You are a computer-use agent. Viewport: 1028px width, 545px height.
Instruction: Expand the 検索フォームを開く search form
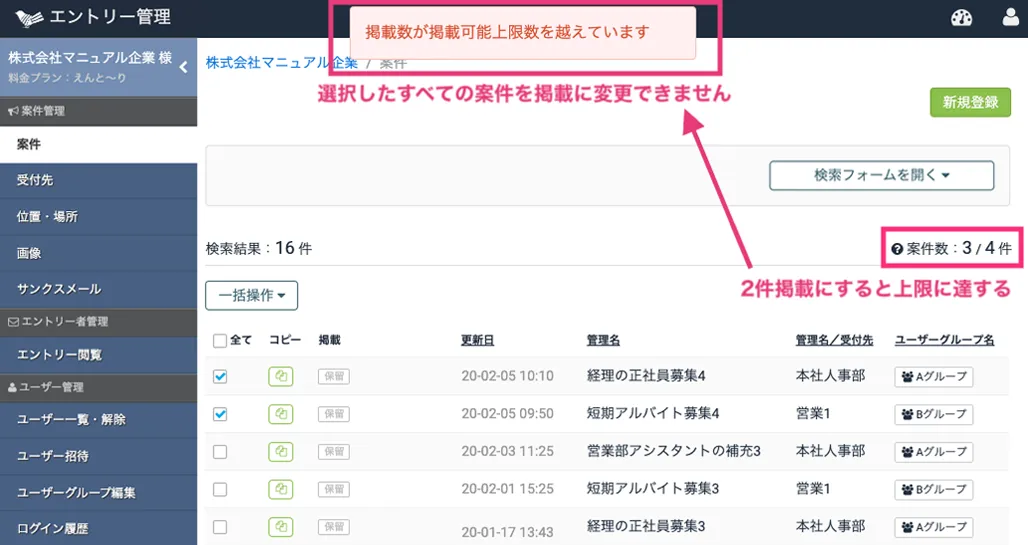[881, 175]
